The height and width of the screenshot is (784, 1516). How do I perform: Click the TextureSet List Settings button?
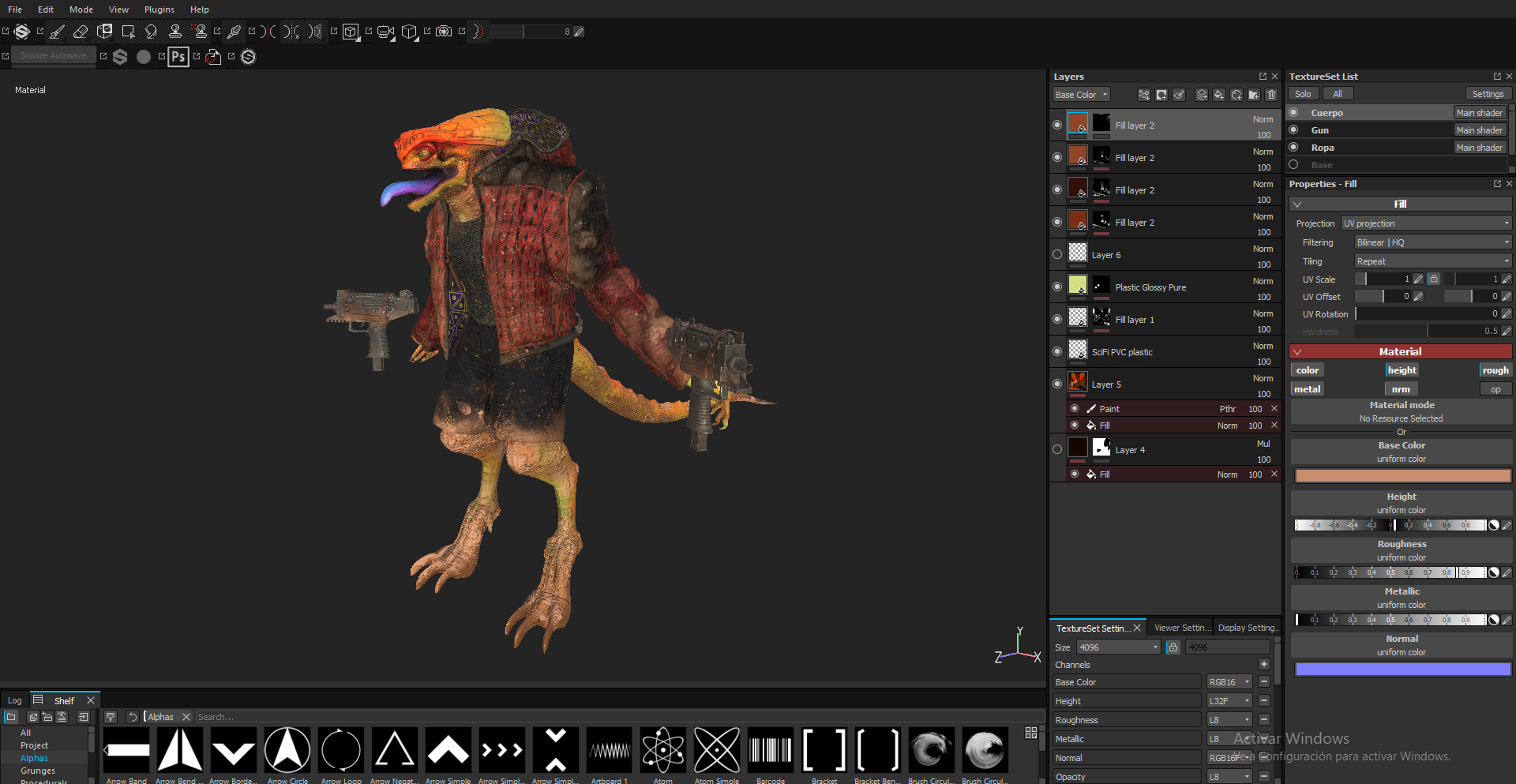1488,94
